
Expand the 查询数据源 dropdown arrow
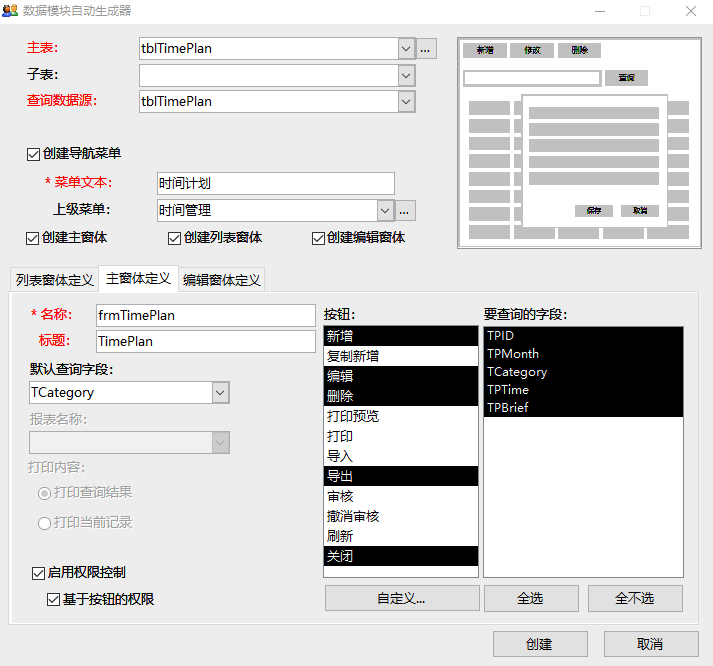coord(406,101)
